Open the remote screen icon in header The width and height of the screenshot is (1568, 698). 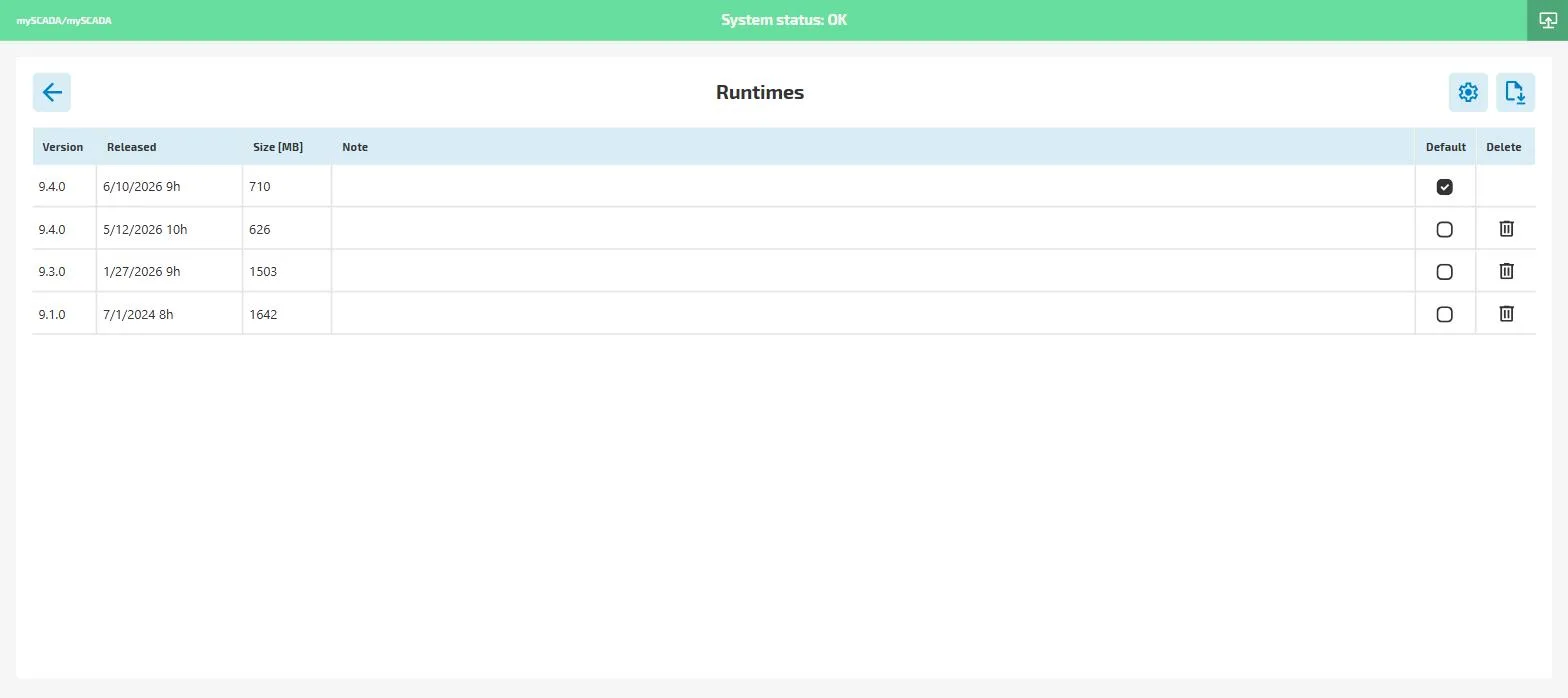(1548, 20)
